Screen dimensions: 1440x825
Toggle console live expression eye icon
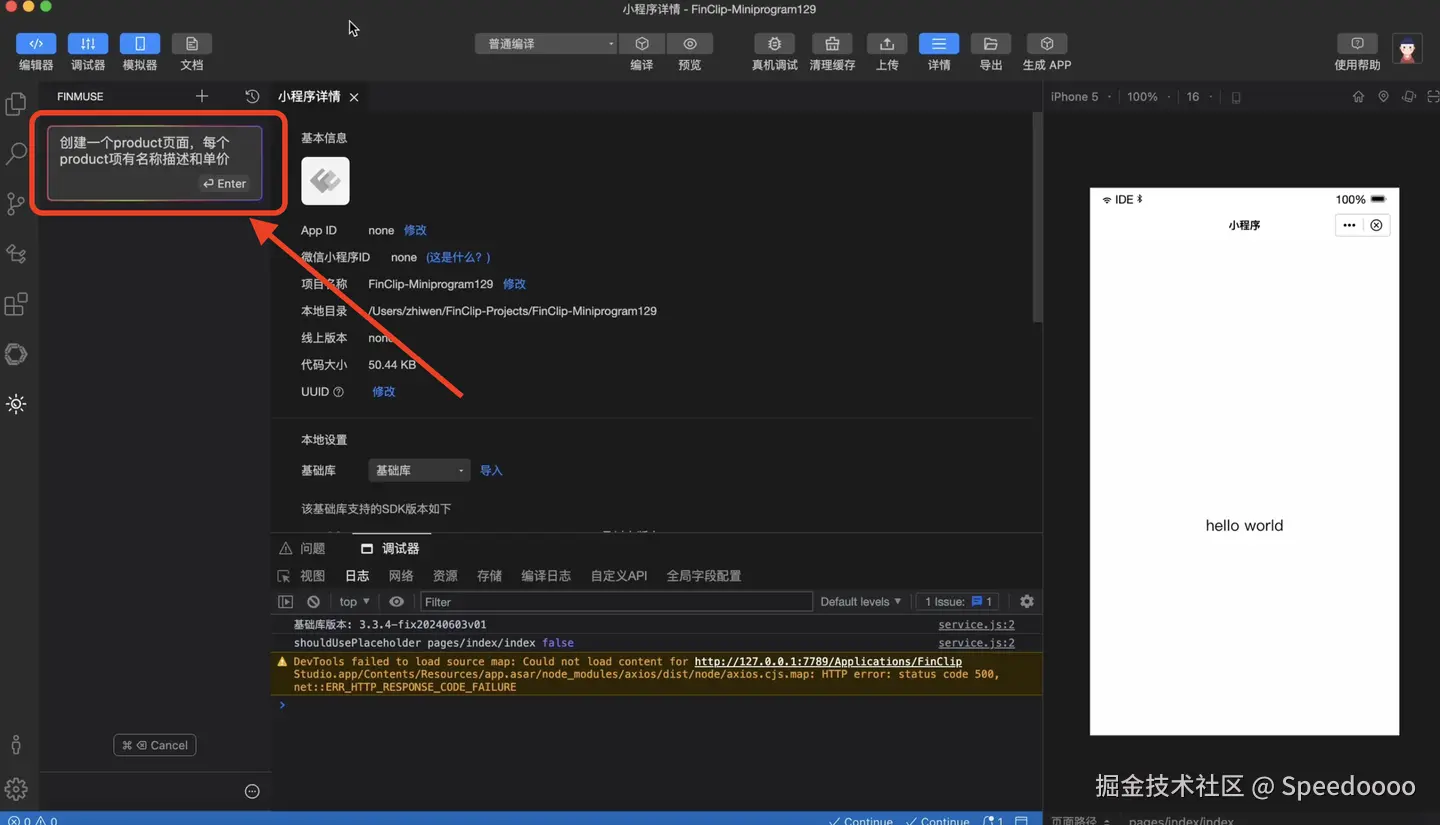click(396, 601)
